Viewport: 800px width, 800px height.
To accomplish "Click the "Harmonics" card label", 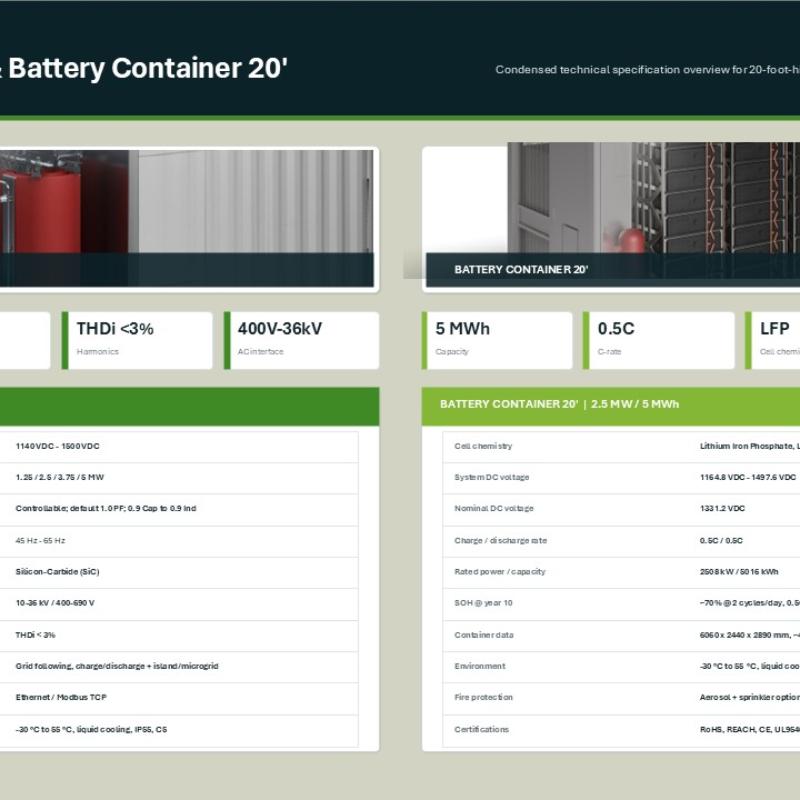I will tap(97, 352).
